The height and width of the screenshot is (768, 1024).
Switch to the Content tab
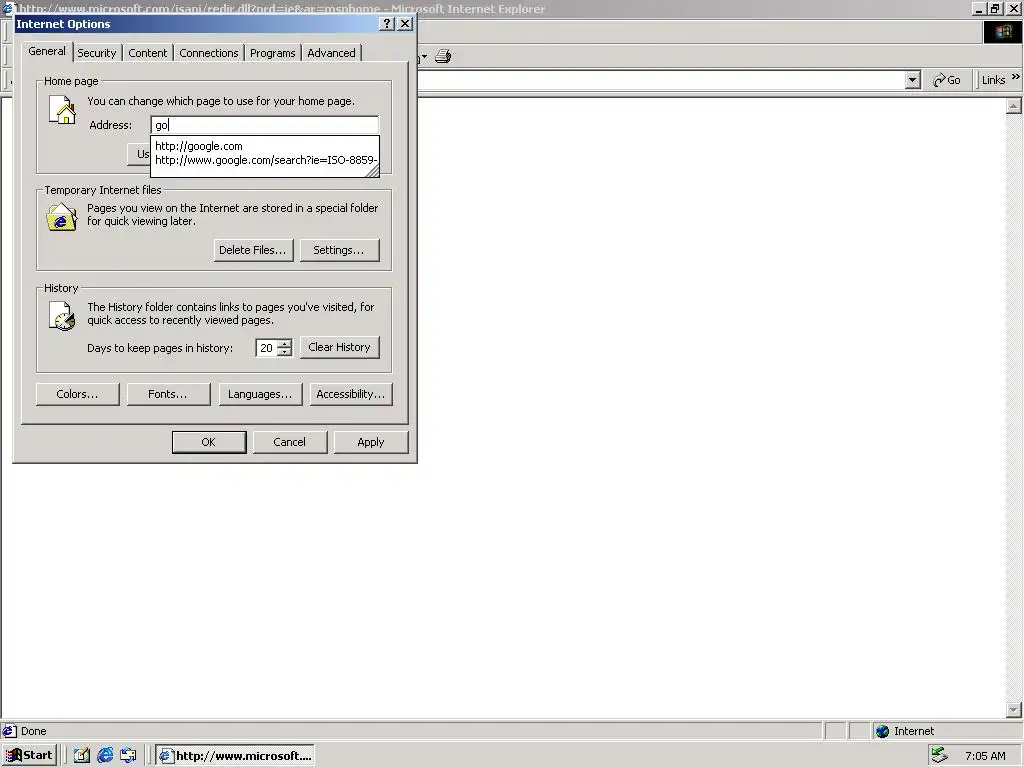coord(148,53)
